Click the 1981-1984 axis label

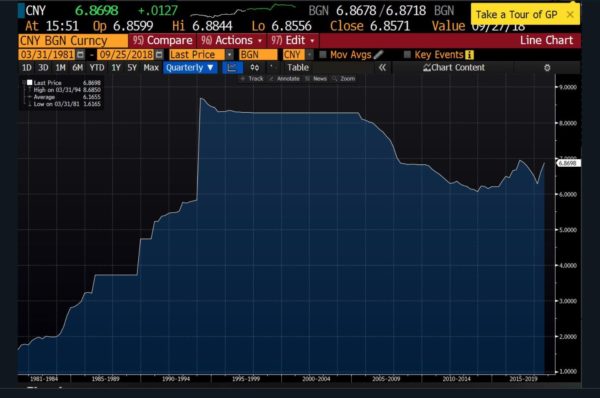44,379
